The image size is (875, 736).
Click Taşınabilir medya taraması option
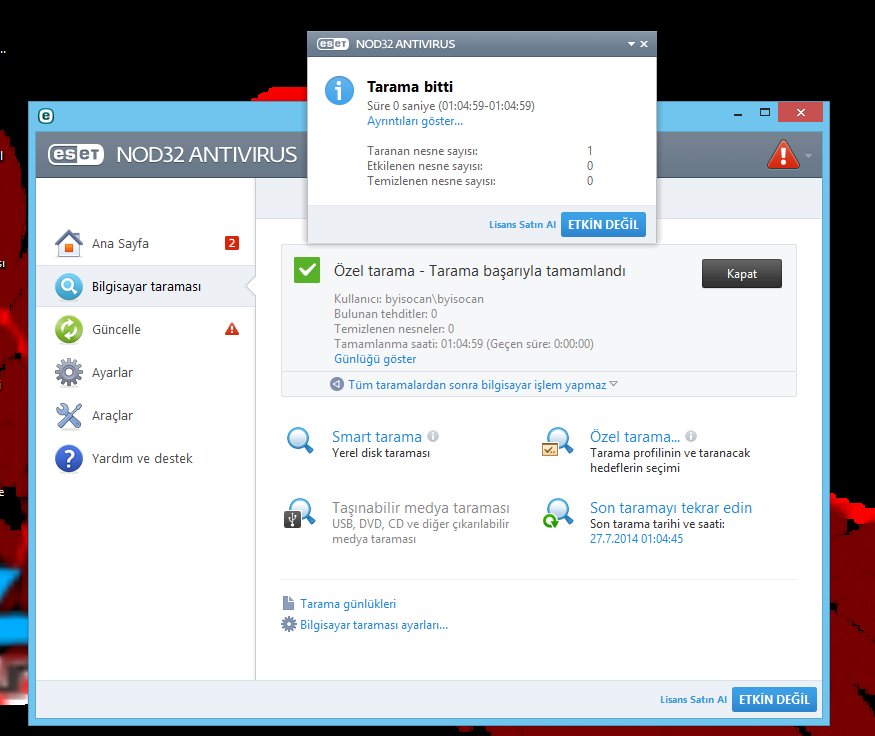coord(421,508)
